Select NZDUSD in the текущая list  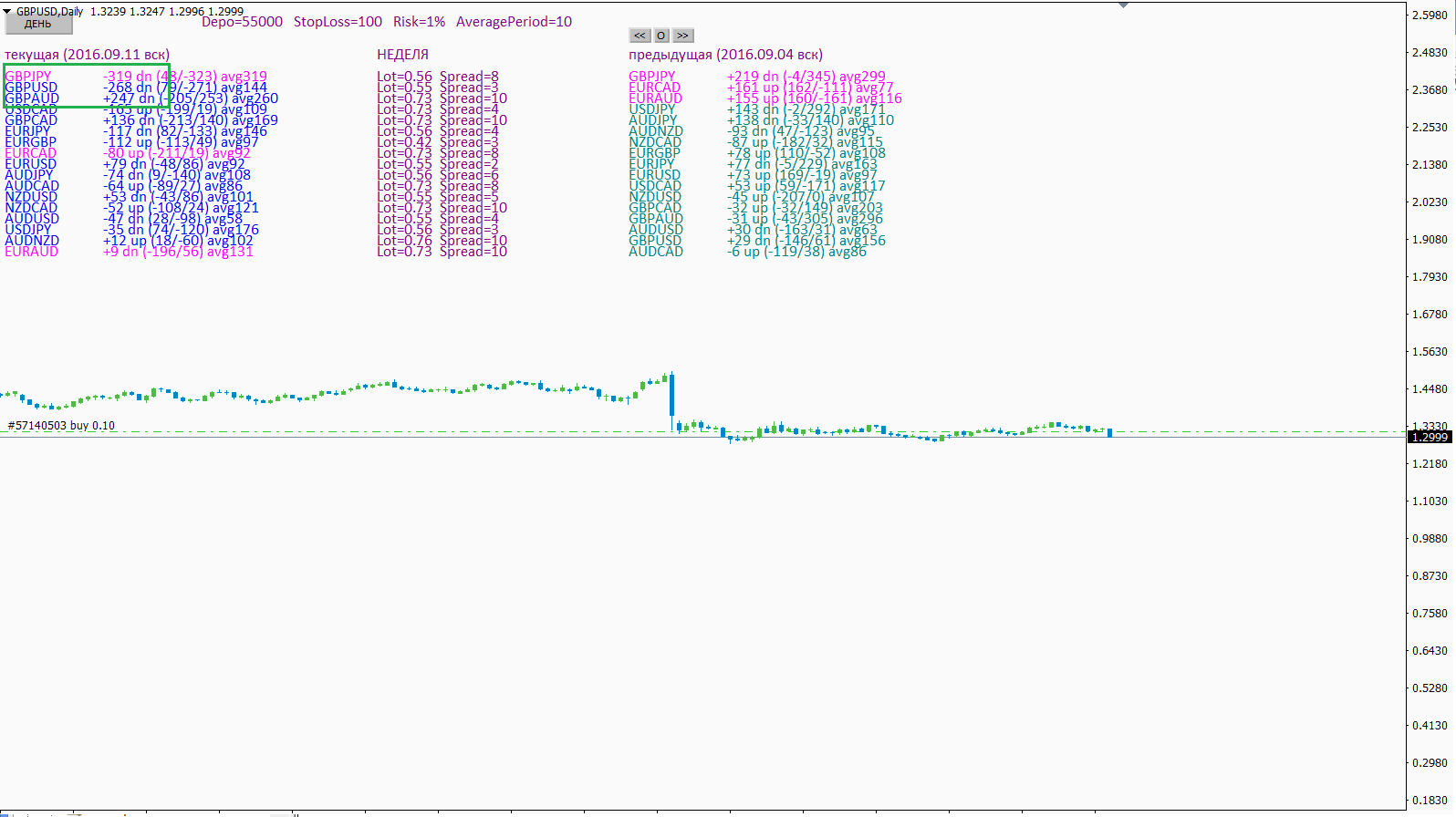[31, 197]
